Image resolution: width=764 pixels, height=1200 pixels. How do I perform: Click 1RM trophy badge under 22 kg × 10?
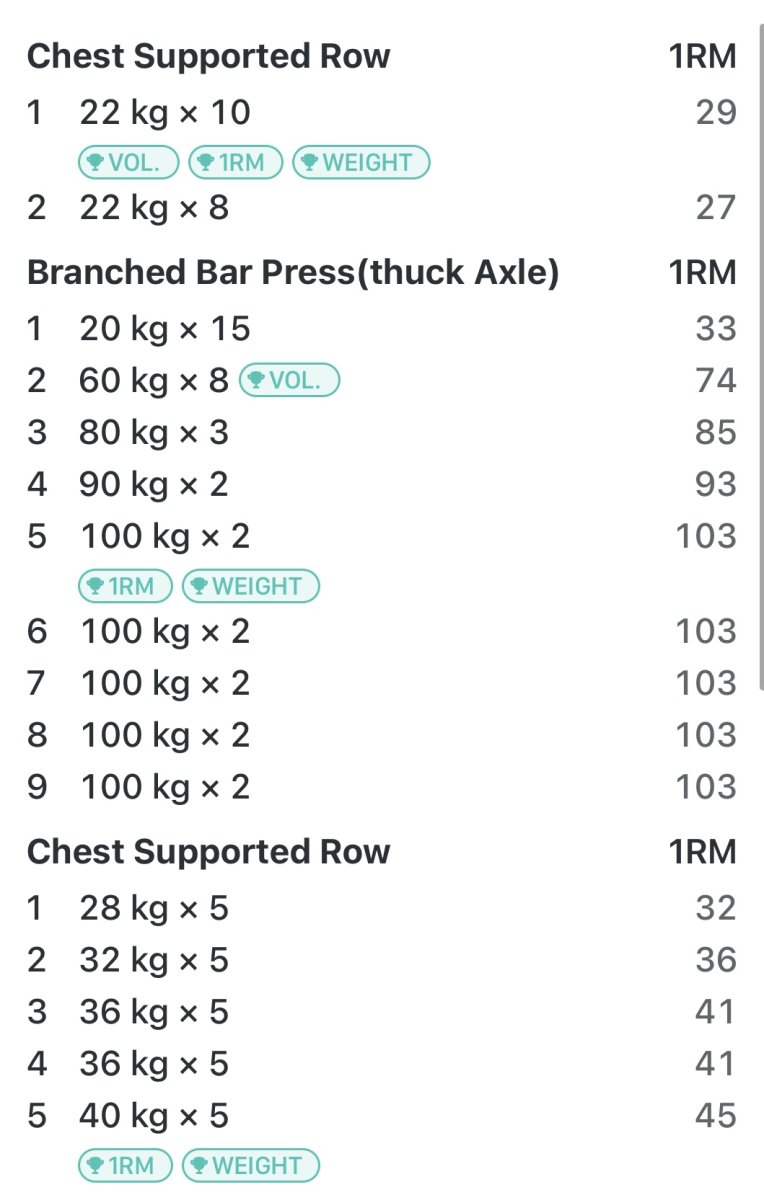click(236, 162)
